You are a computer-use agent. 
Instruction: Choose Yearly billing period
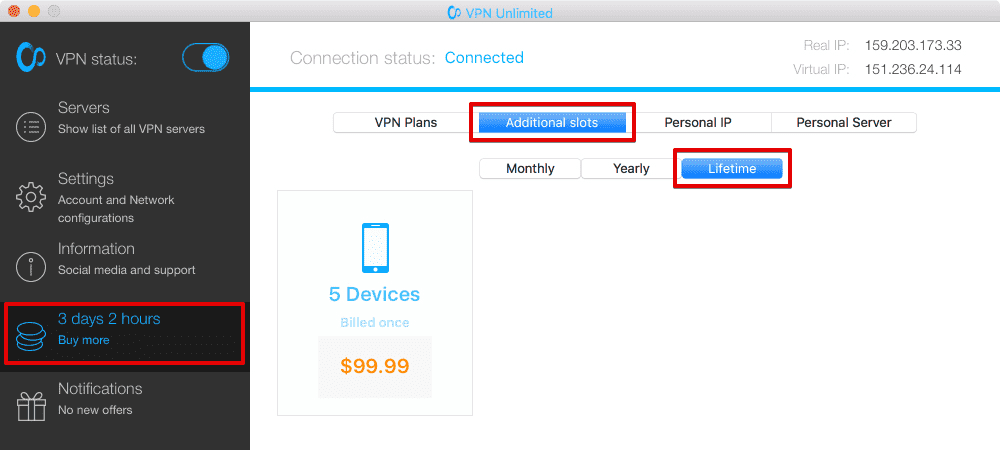(x=631, y=169)
